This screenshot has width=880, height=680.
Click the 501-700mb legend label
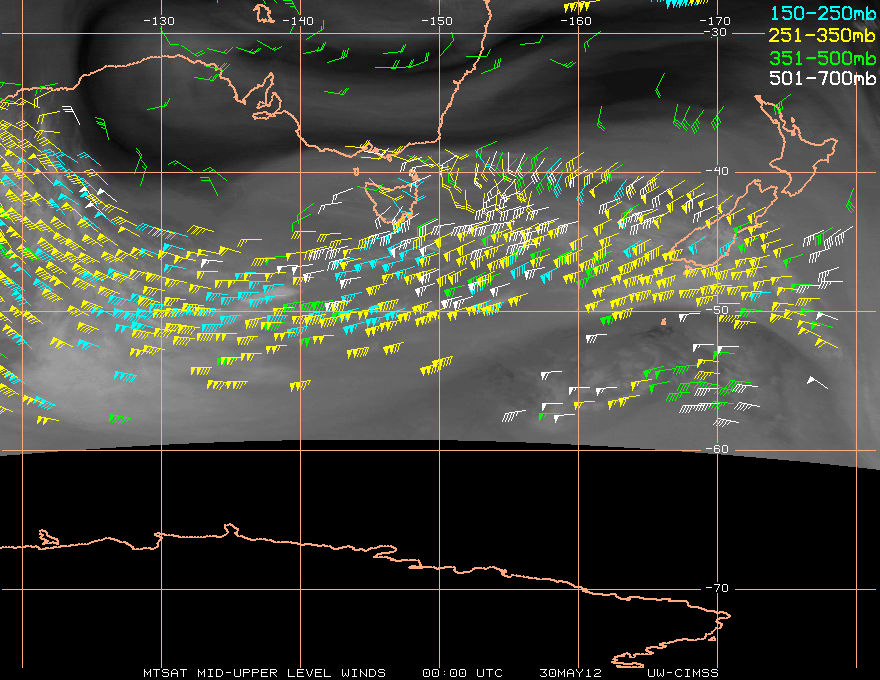[x=822, y=78]
